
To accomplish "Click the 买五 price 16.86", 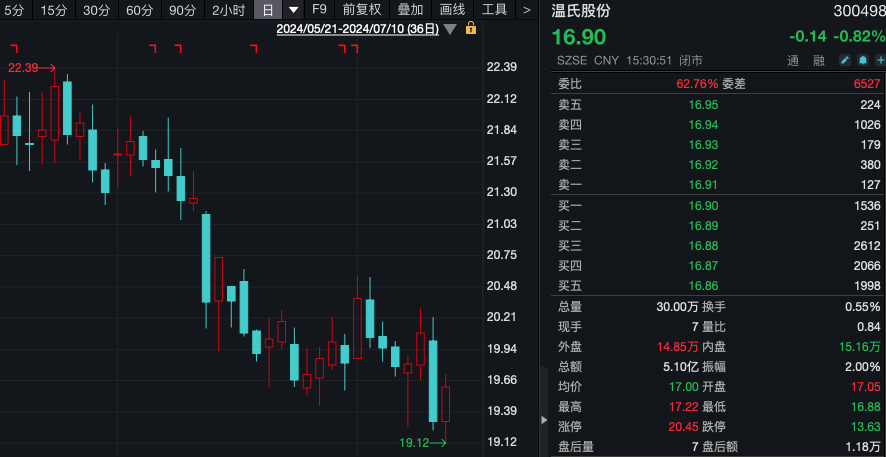I will [x=703, y=286].
